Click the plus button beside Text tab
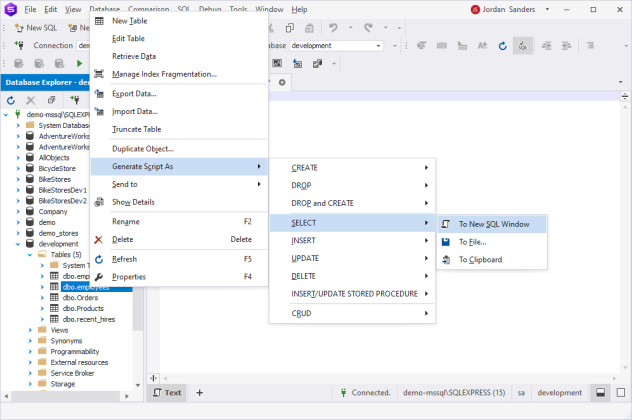This screenshot has height=420, width=632. point(199,393)
